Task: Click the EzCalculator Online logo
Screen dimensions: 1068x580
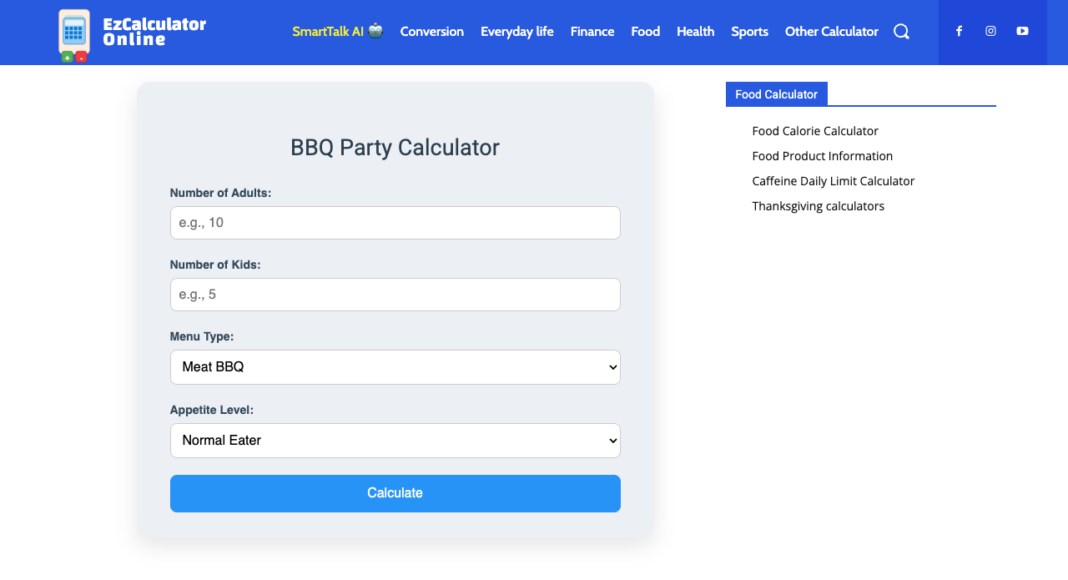Action: pos(132,32)
